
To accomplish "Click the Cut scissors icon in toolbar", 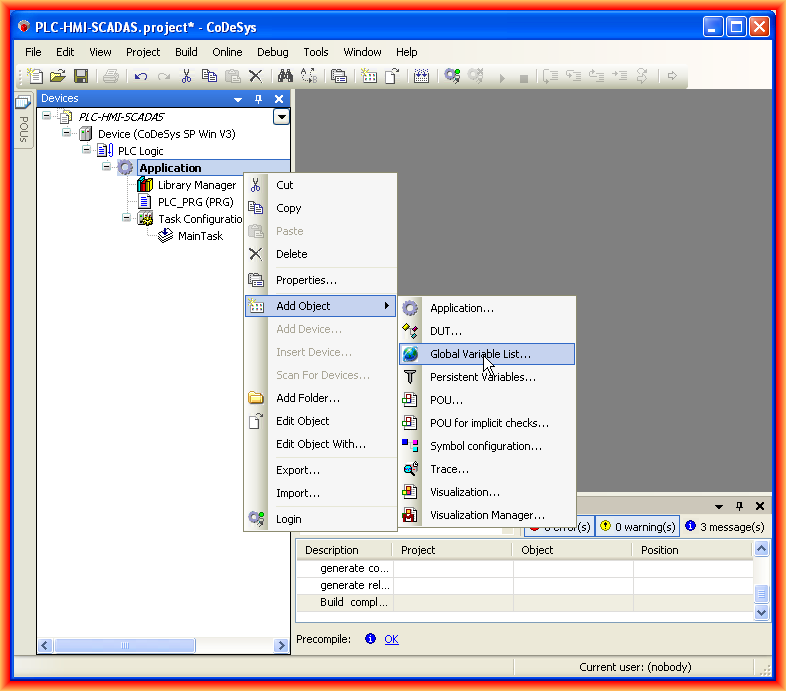I will click(x=186, y=76).
